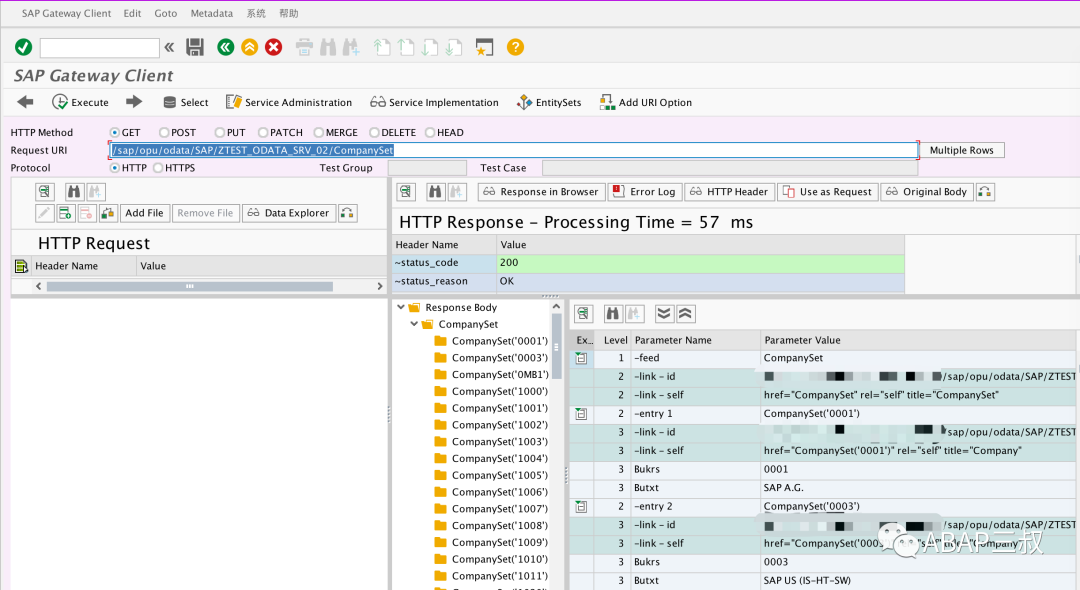Click the details icon in parameter table toolbar
The image size is (1080, 590).
(583, 314)
